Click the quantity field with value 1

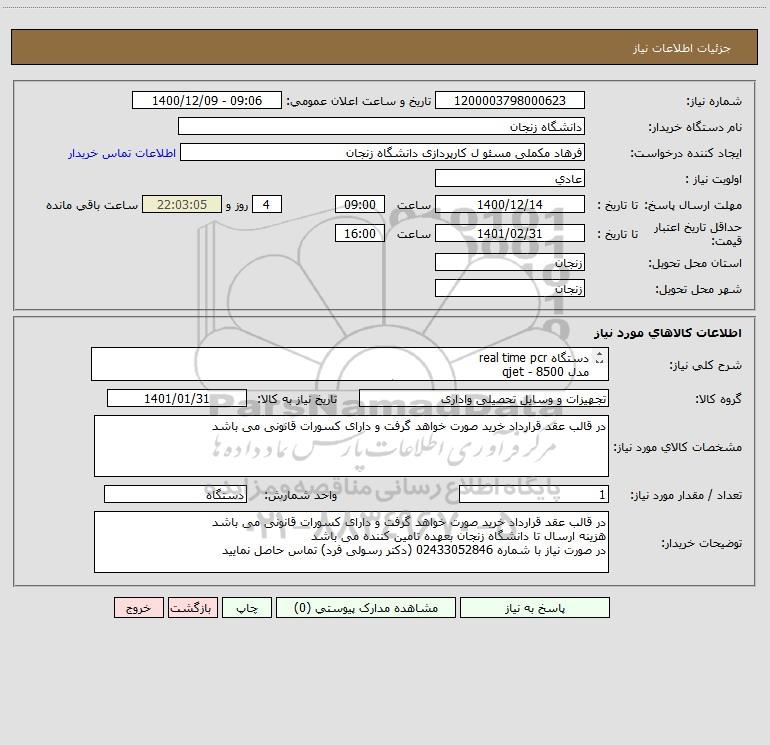(534, 495)
